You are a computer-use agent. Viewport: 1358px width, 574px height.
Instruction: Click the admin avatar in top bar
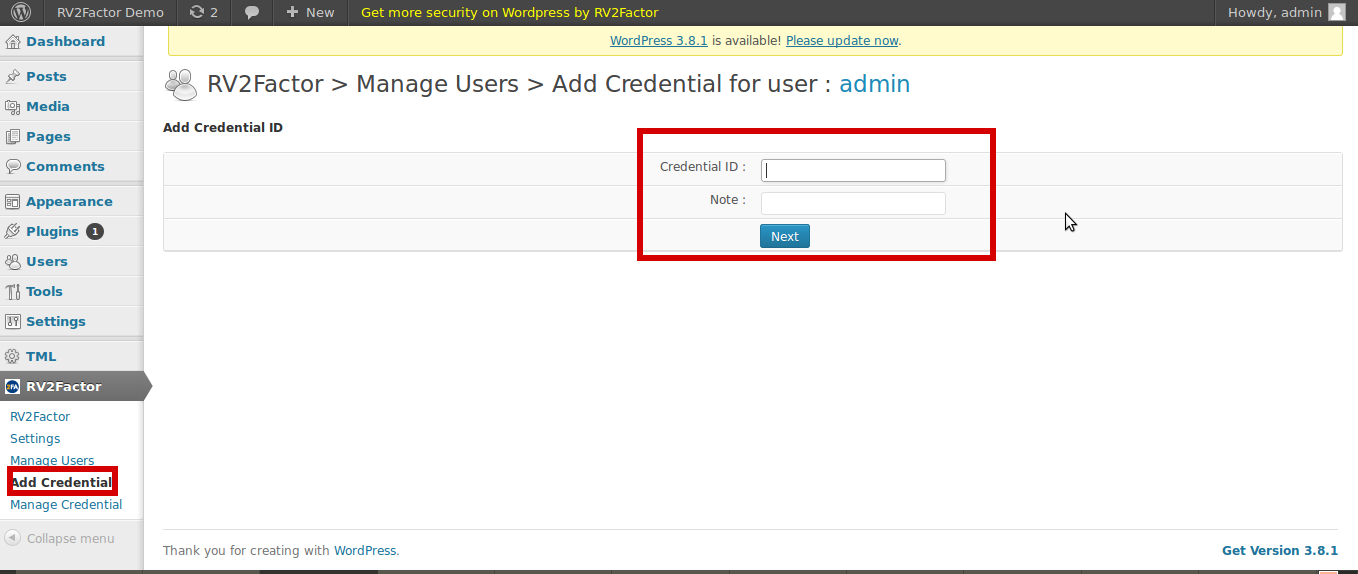point(1337,12)
